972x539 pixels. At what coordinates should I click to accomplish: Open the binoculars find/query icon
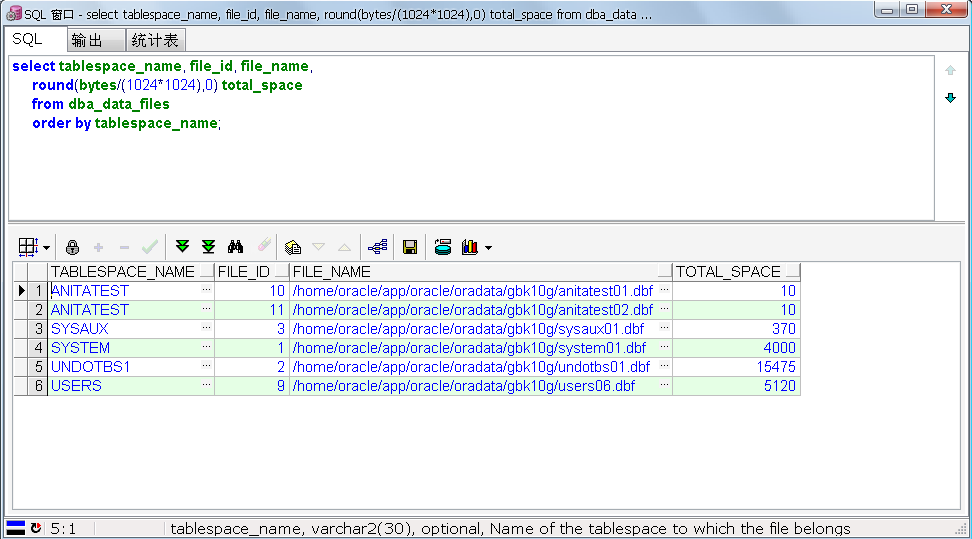click(235, 247)
